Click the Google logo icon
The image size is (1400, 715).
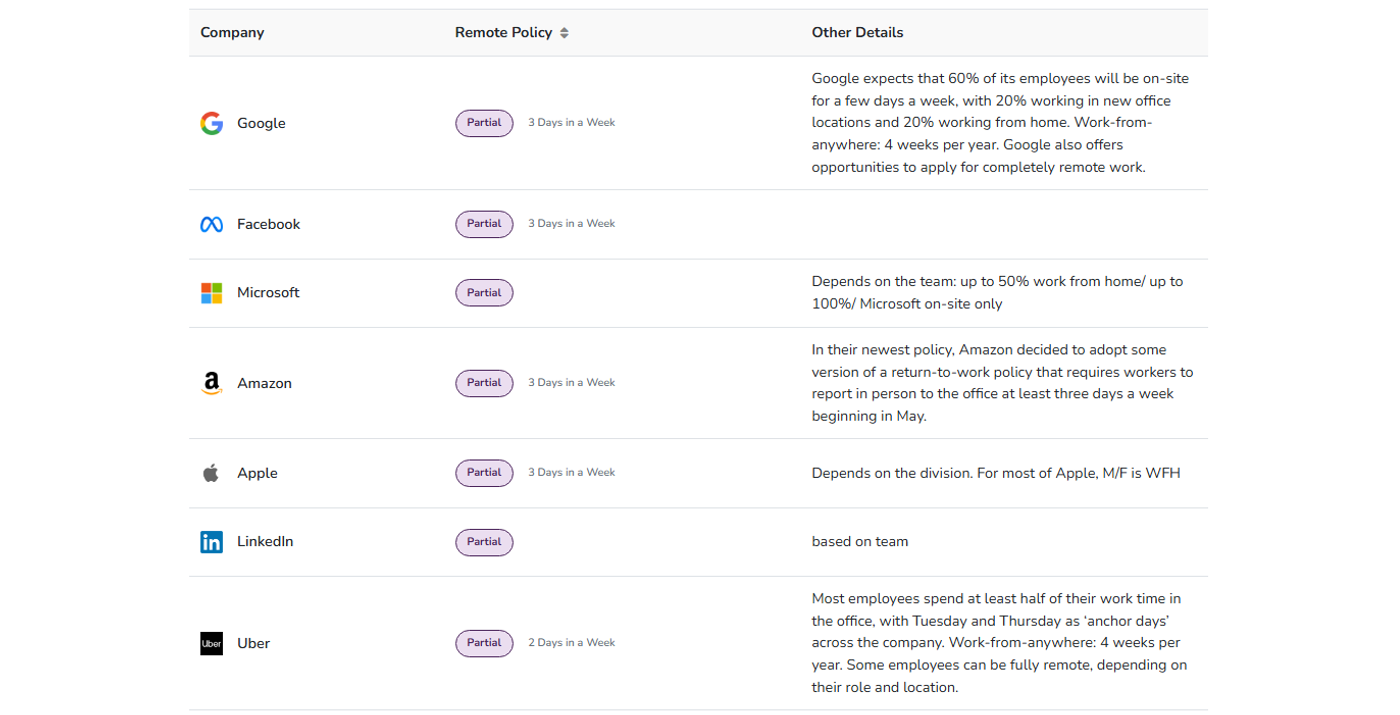click(x=211, y=123)
